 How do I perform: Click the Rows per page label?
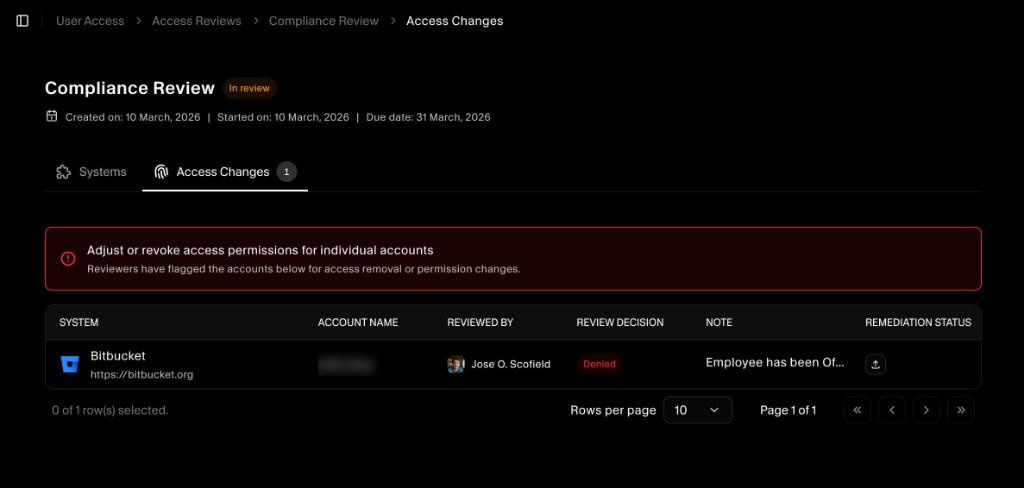point(613,410)
